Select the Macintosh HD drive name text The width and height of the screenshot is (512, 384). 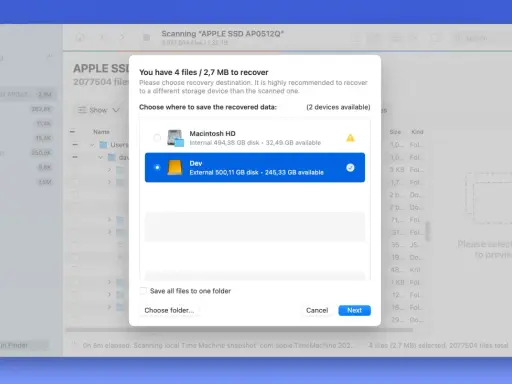(x=212, y=133)
